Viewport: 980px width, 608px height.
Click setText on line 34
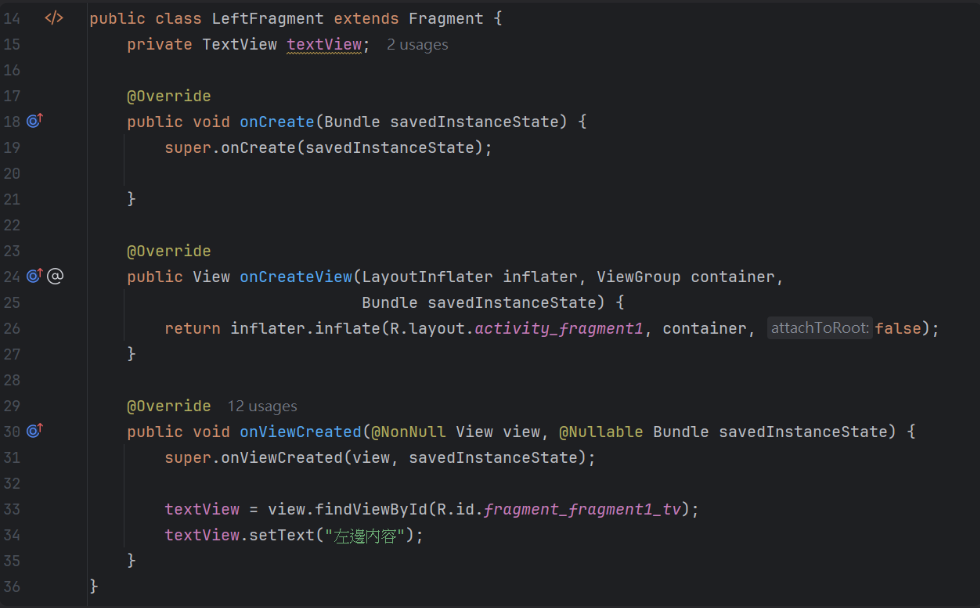pyautogui.click(x=281, y=536)
